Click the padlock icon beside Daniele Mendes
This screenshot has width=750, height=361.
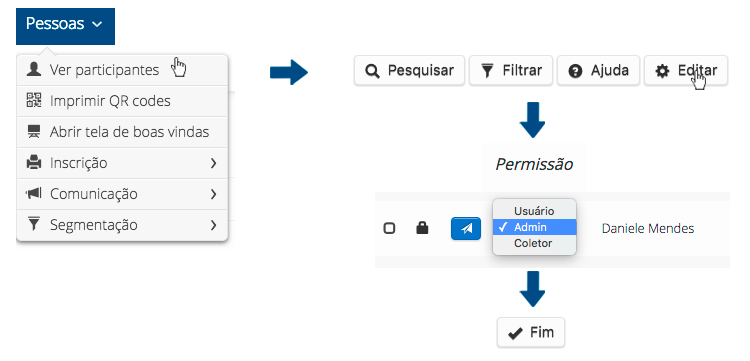coord(422,229)
